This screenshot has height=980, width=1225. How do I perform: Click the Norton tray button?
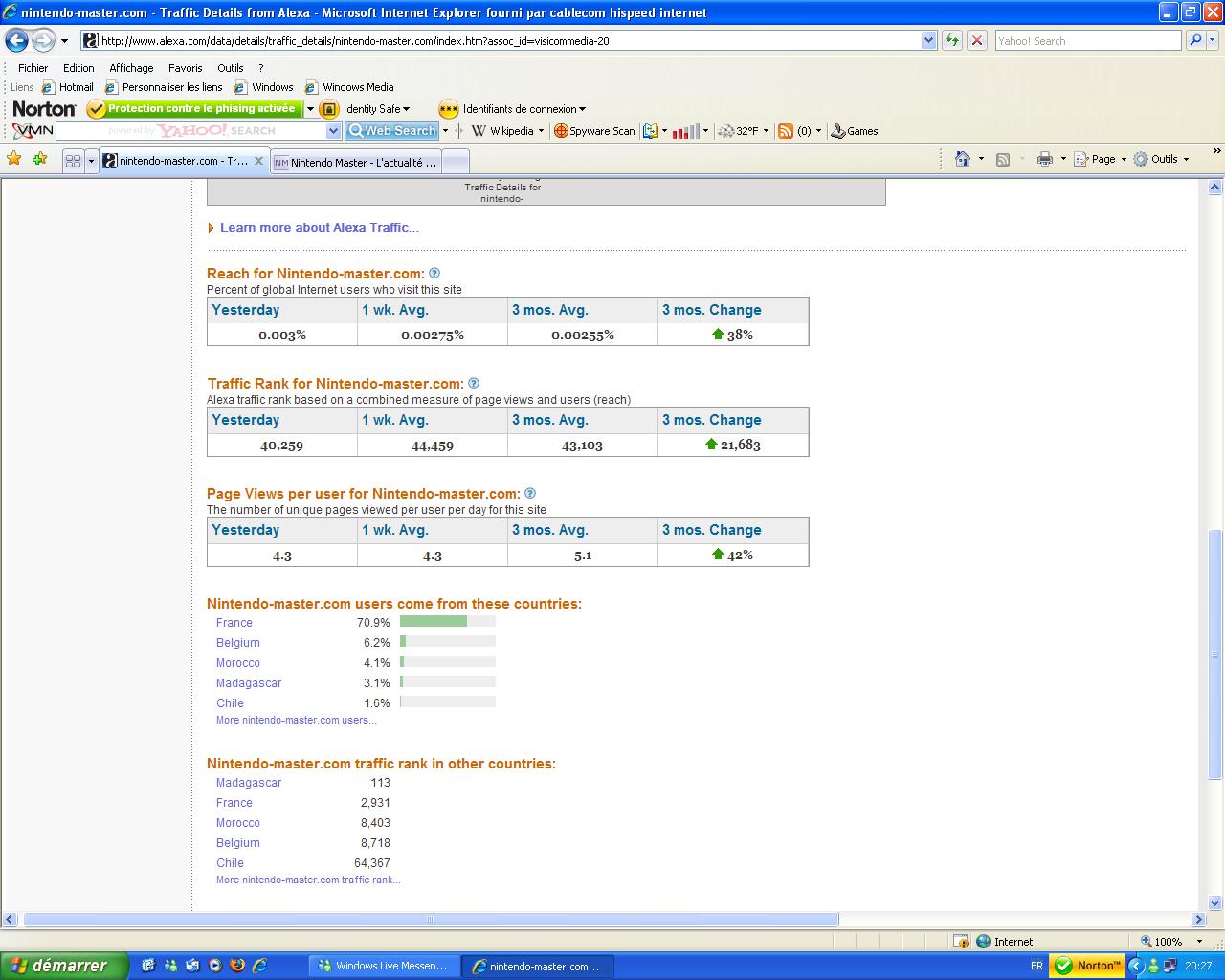coord(1086,966)
